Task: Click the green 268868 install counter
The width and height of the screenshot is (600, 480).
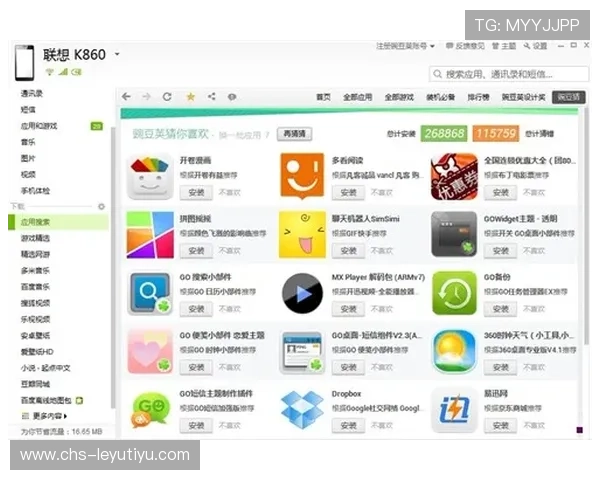Action: click(444, 134)
